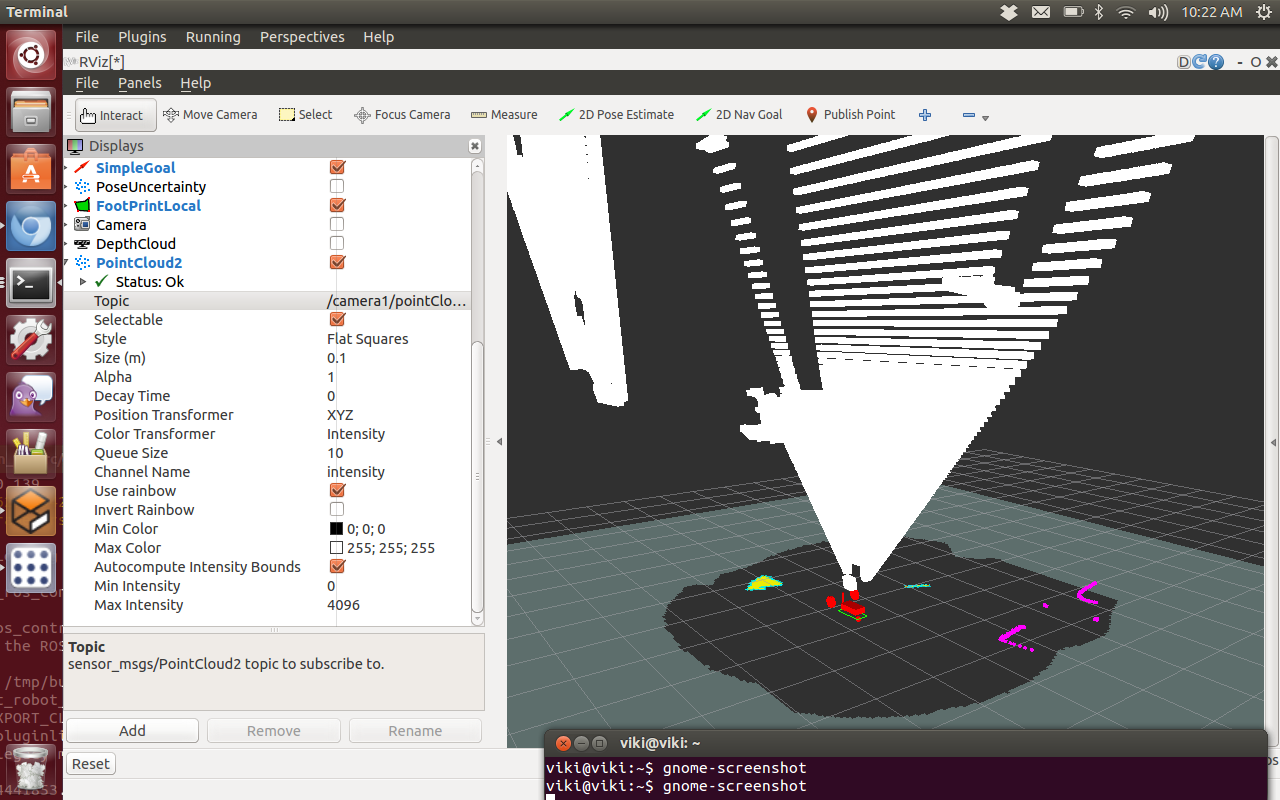Image resolution: width=1280 pixels, height=800 pixels.
Task: Start the 2D Pose Estimate tool
Action: click(x=616, y=115)
